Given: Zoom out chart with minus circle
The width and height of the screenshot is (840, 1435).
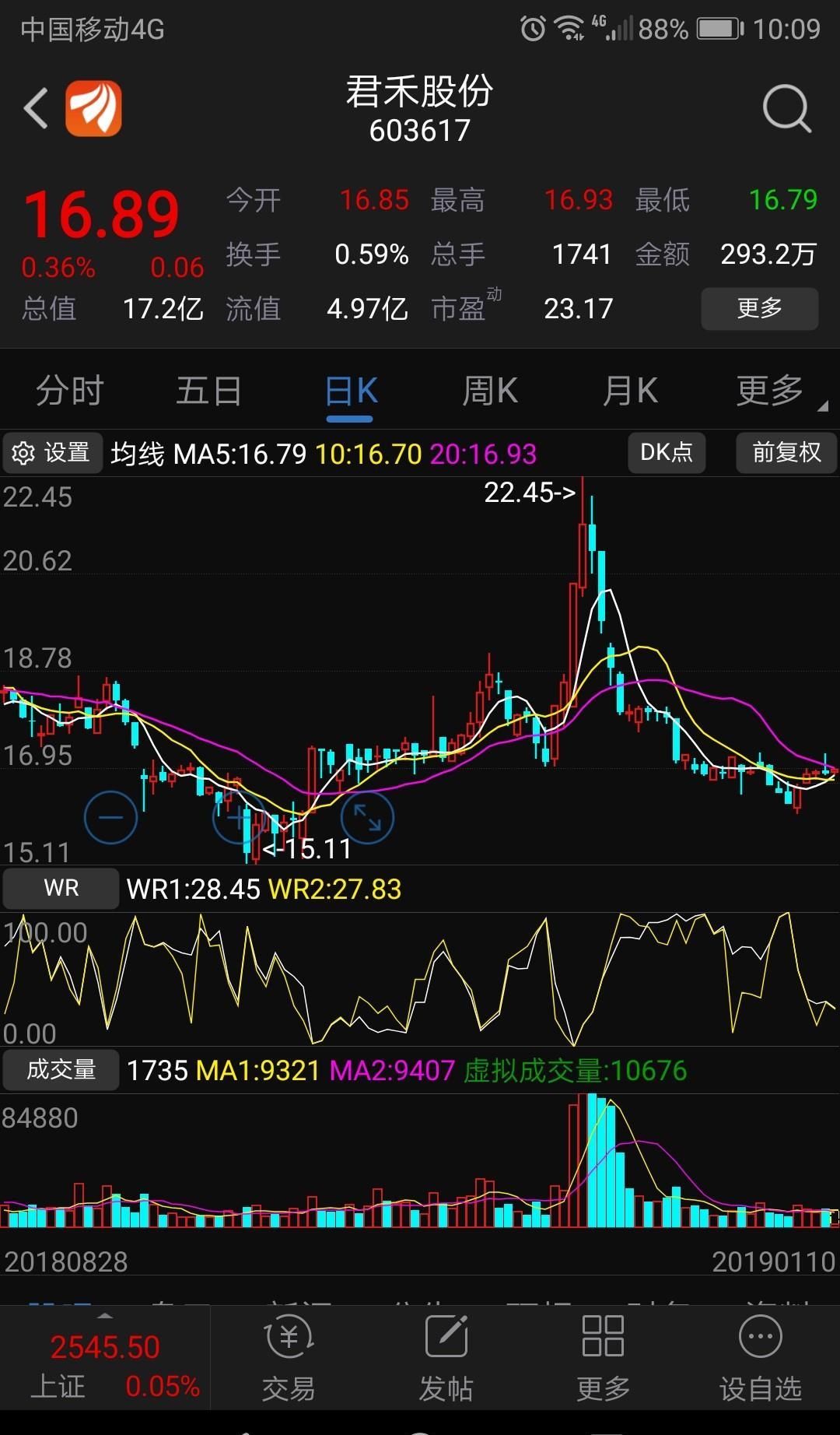Looking at the screenshot, I should point(110,817).
